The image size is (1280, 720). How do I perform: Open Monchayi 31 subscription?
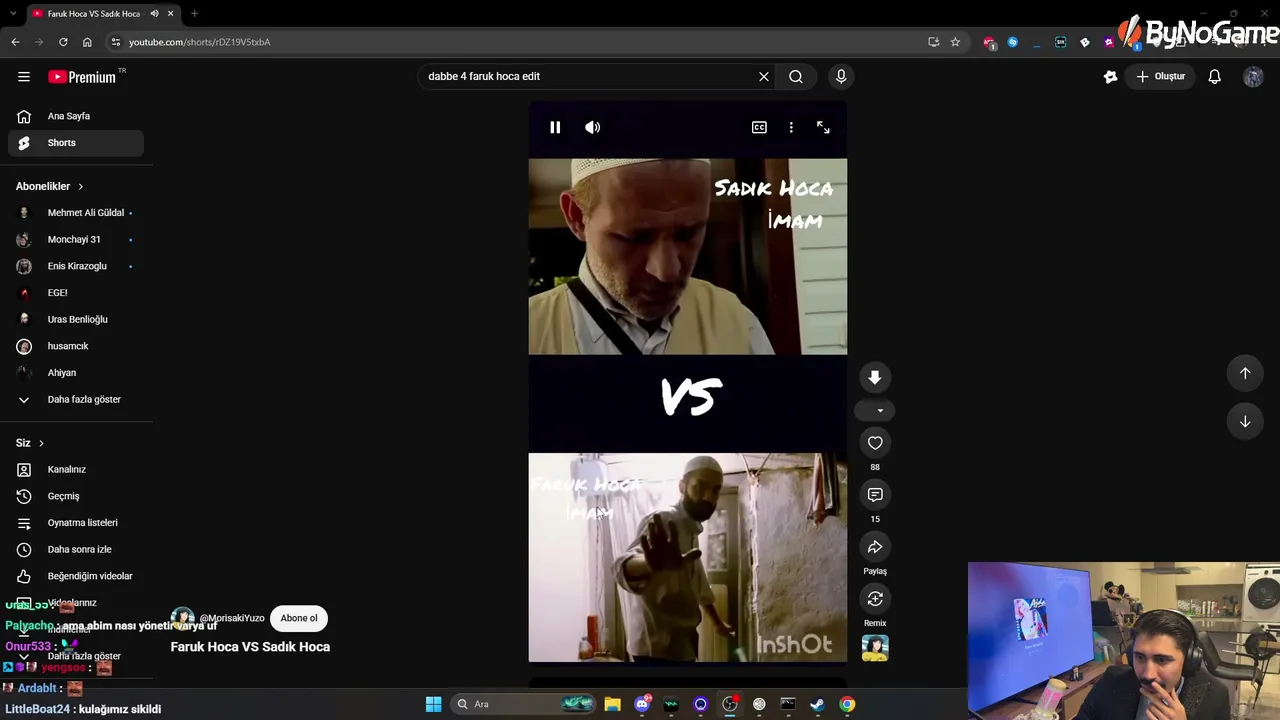pyautogui.click(x=76, y=240)
